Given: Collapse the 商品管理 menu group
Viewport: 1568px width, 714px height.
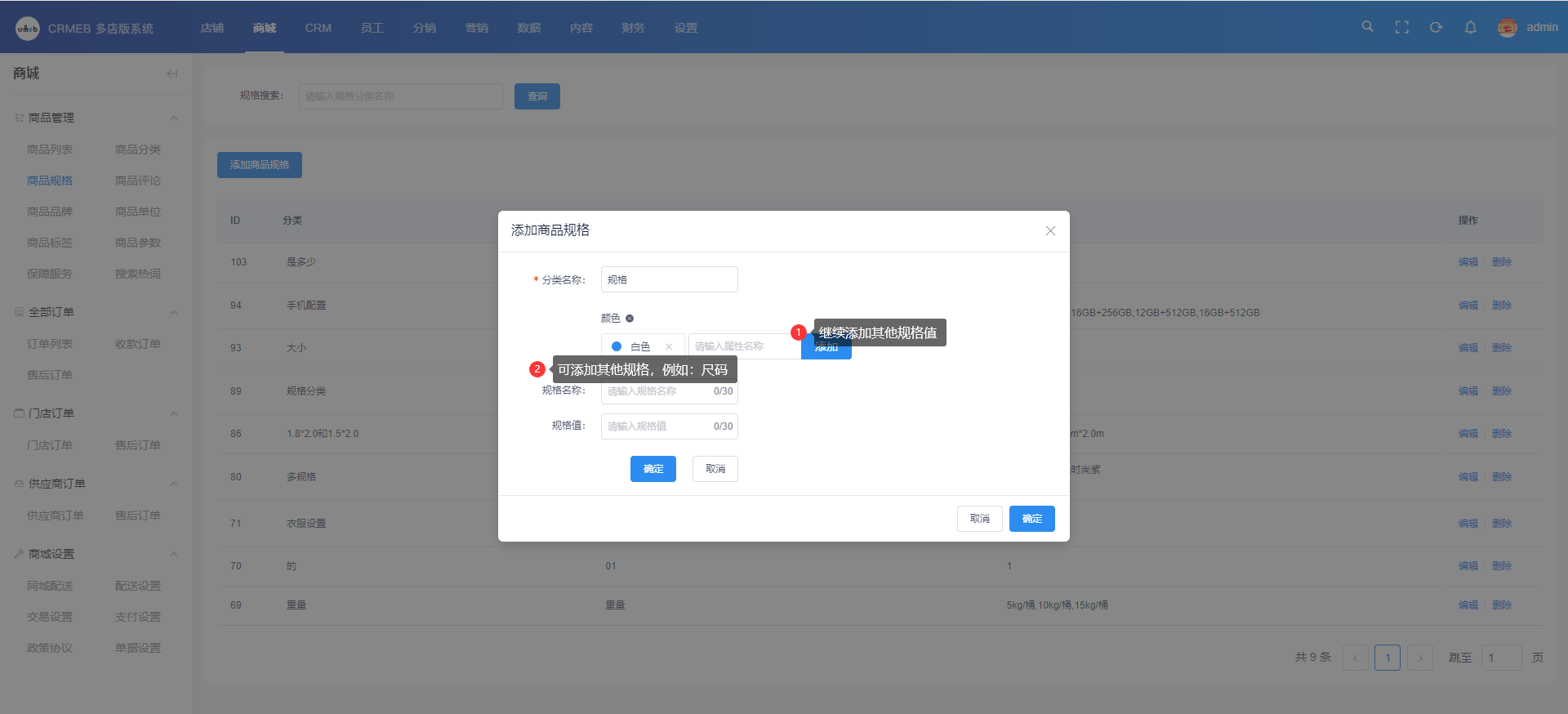Looking at the screenshot, I should [174, 118].
